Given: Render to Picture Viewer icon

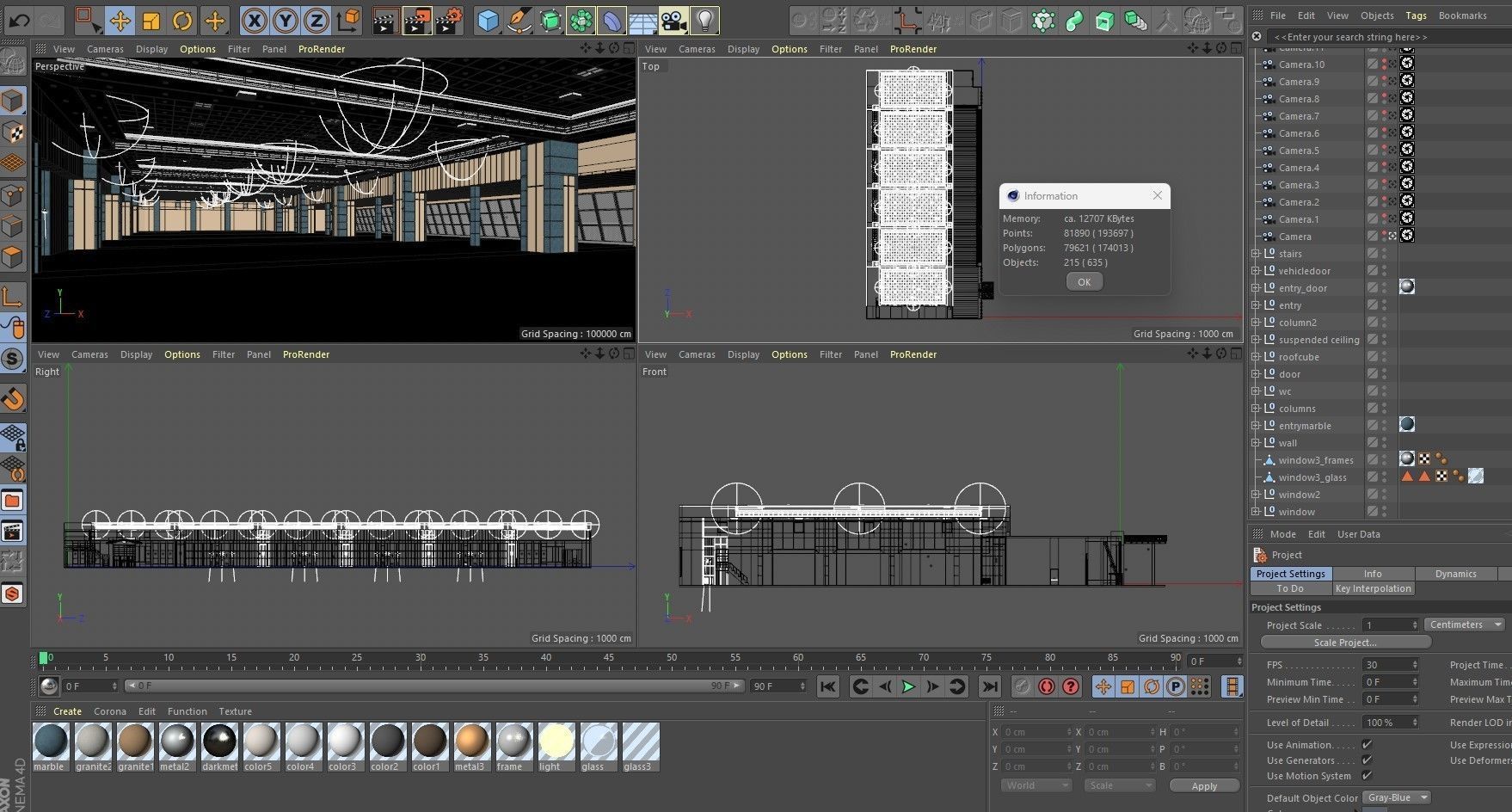Looking at the screenshot, I should 417,20.
